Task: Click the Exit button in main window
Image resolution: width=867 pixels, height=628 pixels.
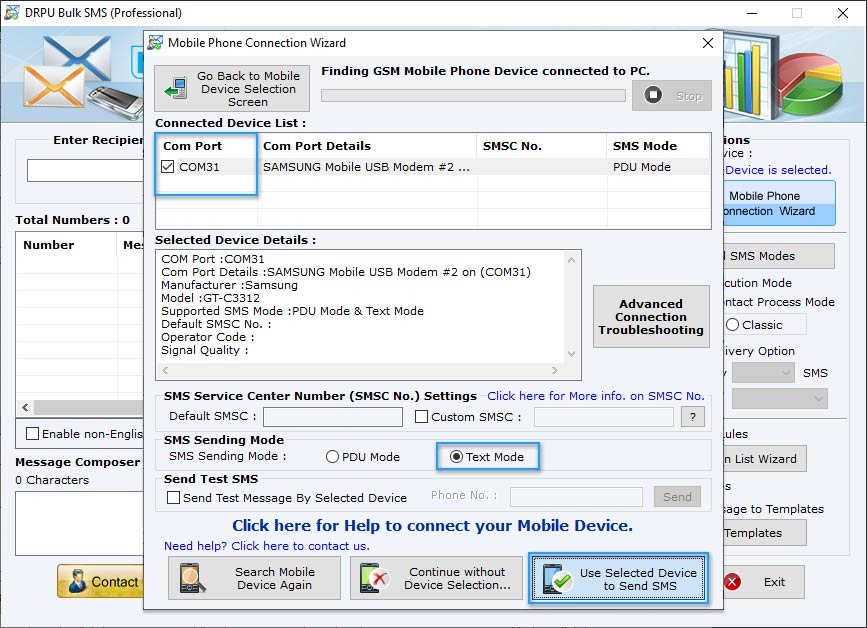Action: (764, 582)
